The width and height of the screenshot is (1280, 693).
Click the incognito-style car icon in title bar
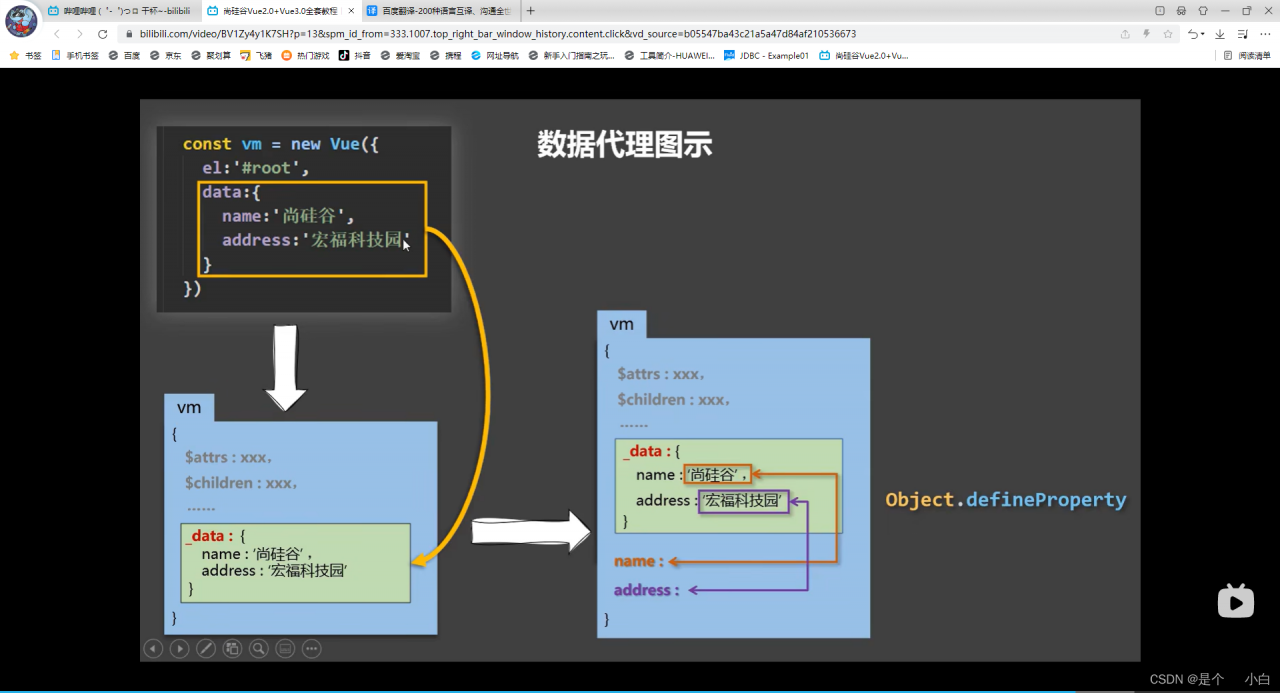click(1181, 10)
